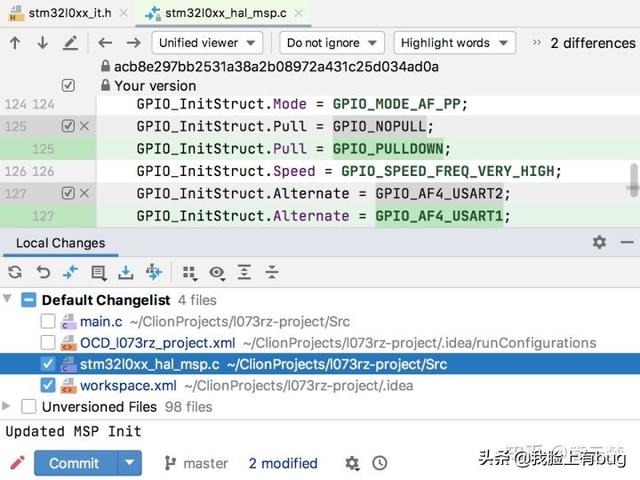Image resolution: width=640 pixels, height=480 pixels.
Task: Click the master branch indicator
Action: [196, 463]
